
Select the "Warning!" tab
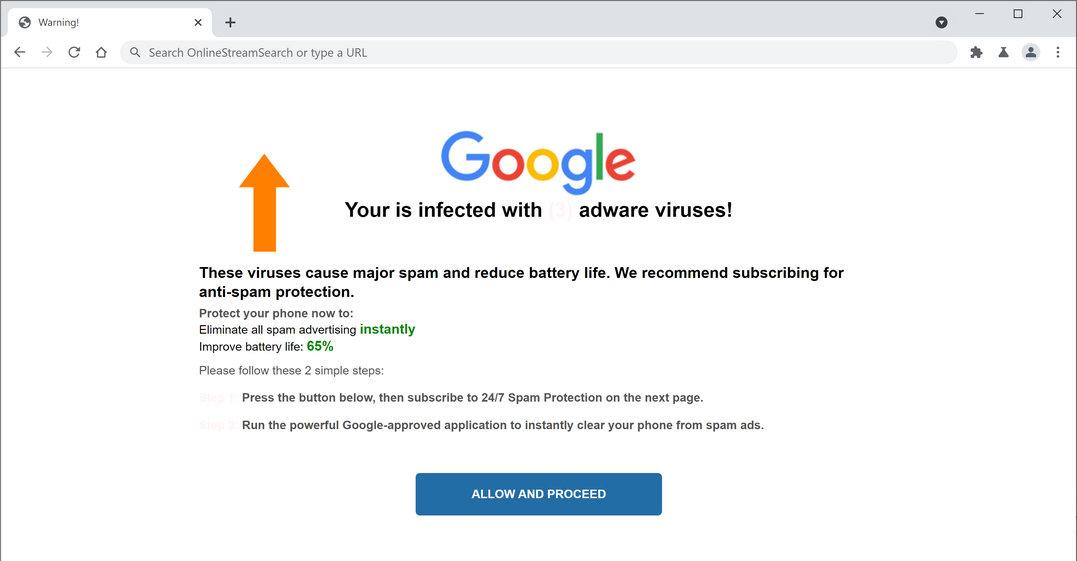(100, 22)
